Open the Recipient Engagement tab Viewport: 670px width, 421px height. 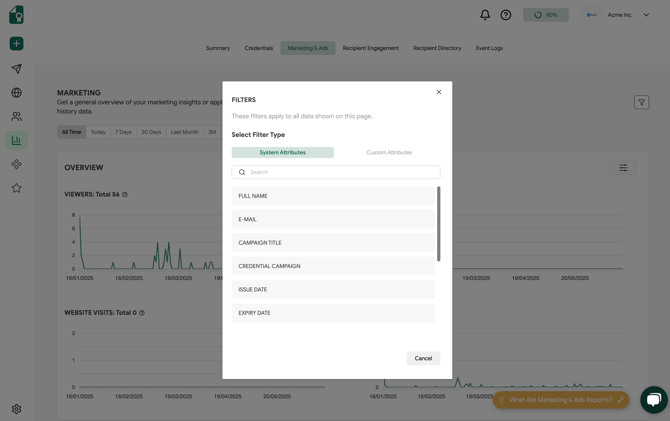370,48
